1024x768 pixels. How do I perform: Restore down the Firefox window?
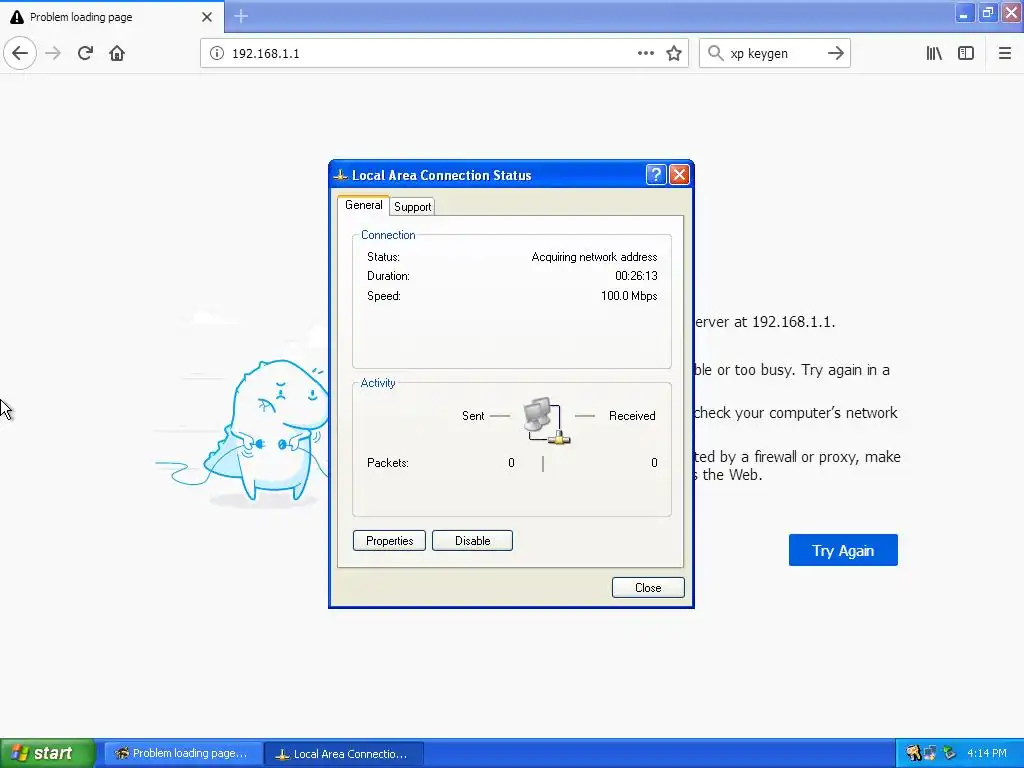coord(987,13)
